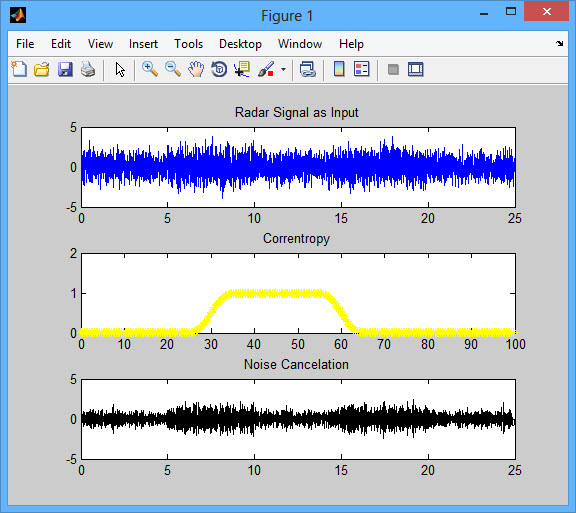The height and width of the screenshot is (513, 576).
Task: Select the Pan hand tool
Action: [196, 69]
